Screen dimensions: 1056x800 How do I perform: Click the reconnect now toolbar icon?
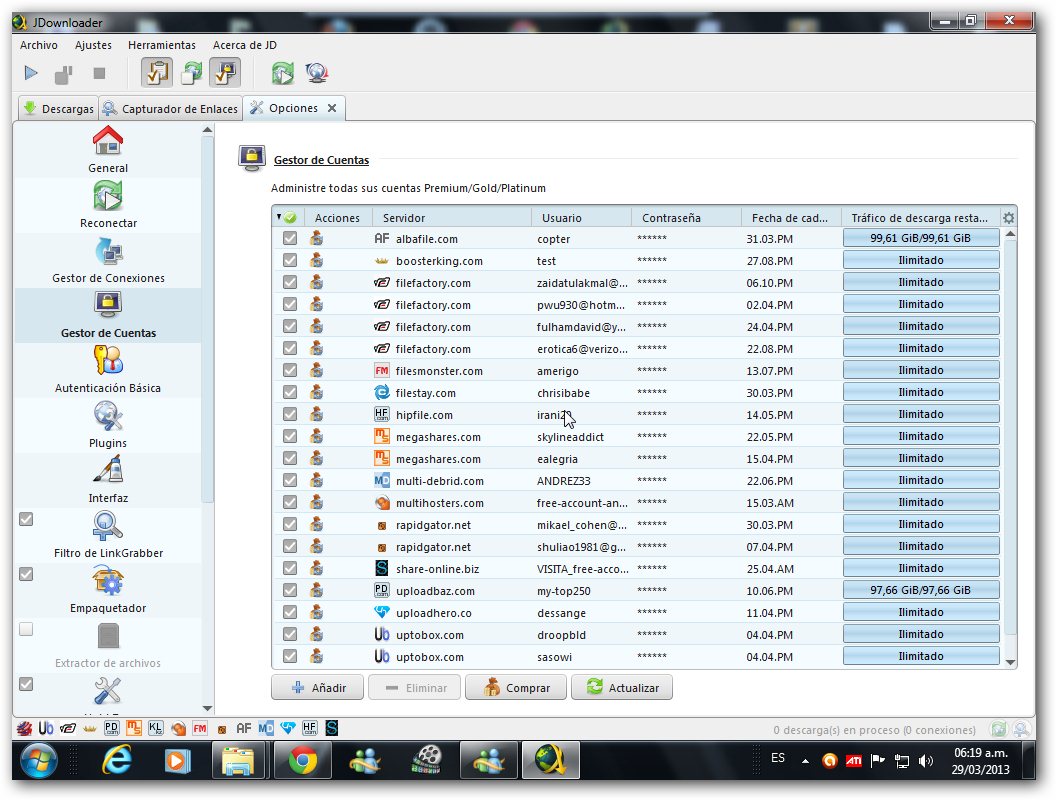pos(283,73)
